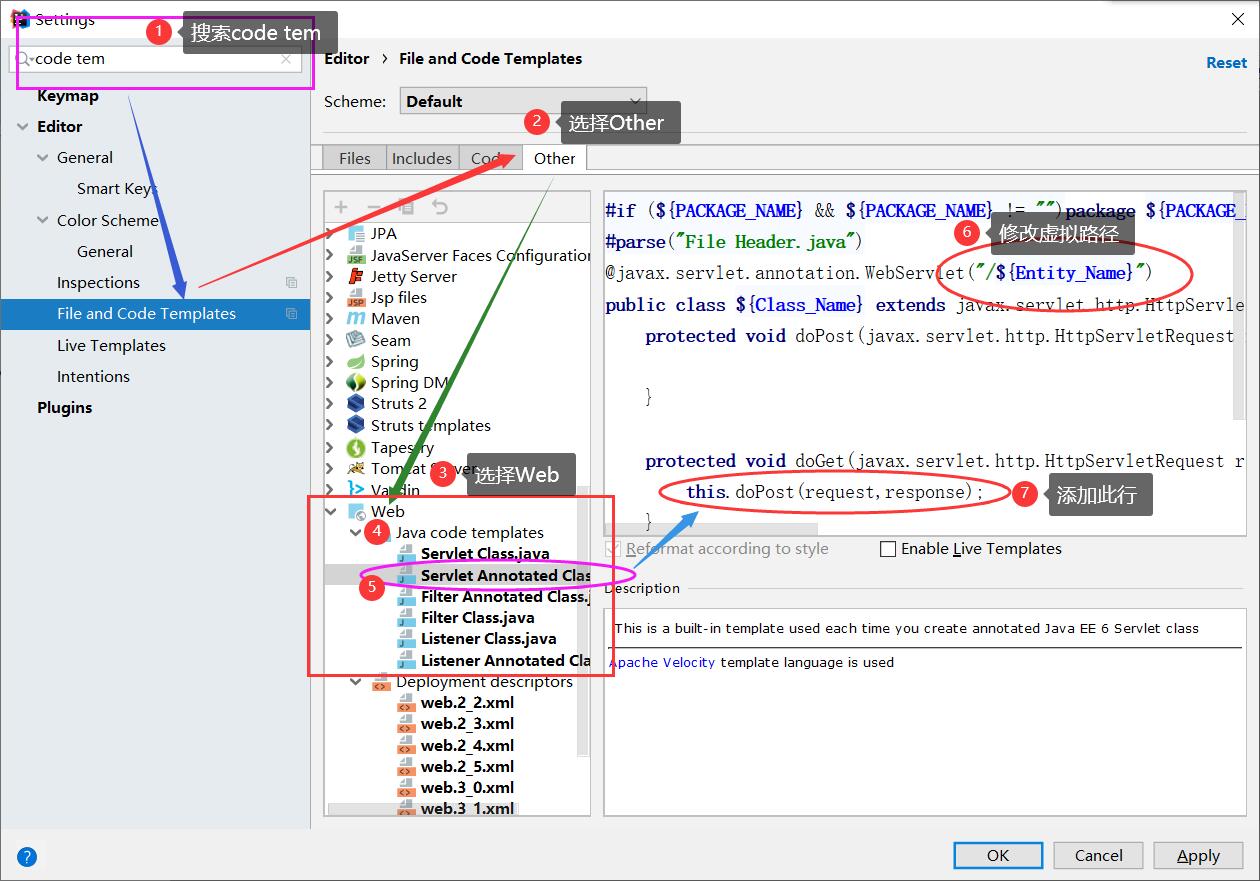Click the OK button

point(998,855)
